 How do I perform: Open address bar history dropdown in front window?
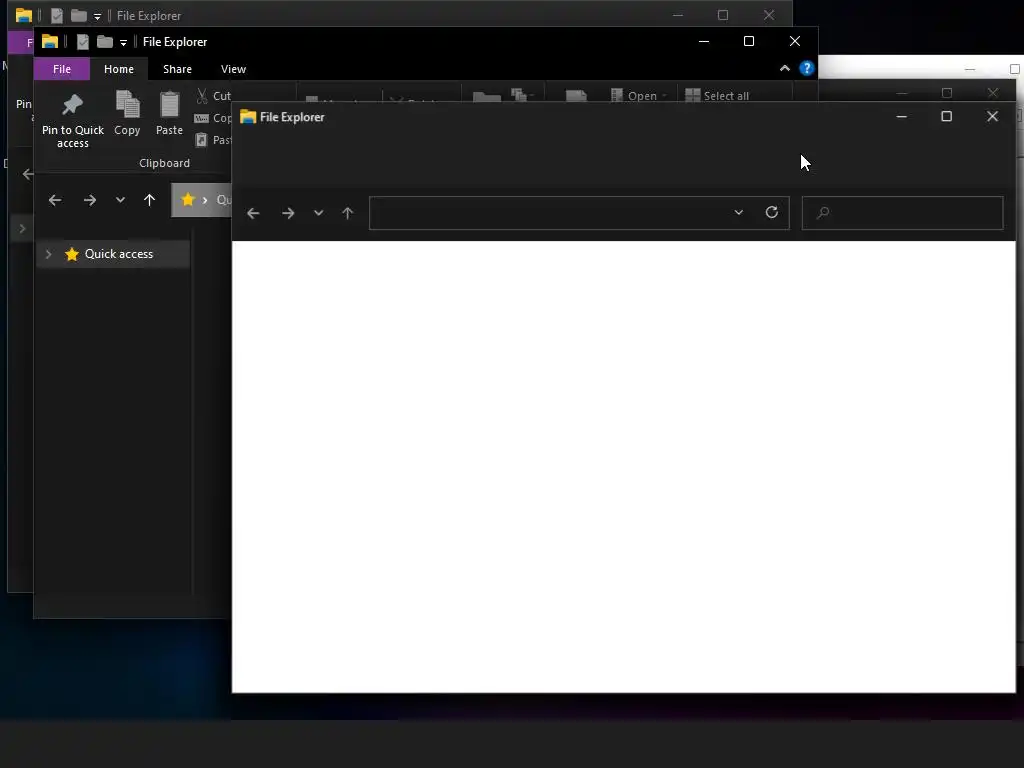point(739,213)
